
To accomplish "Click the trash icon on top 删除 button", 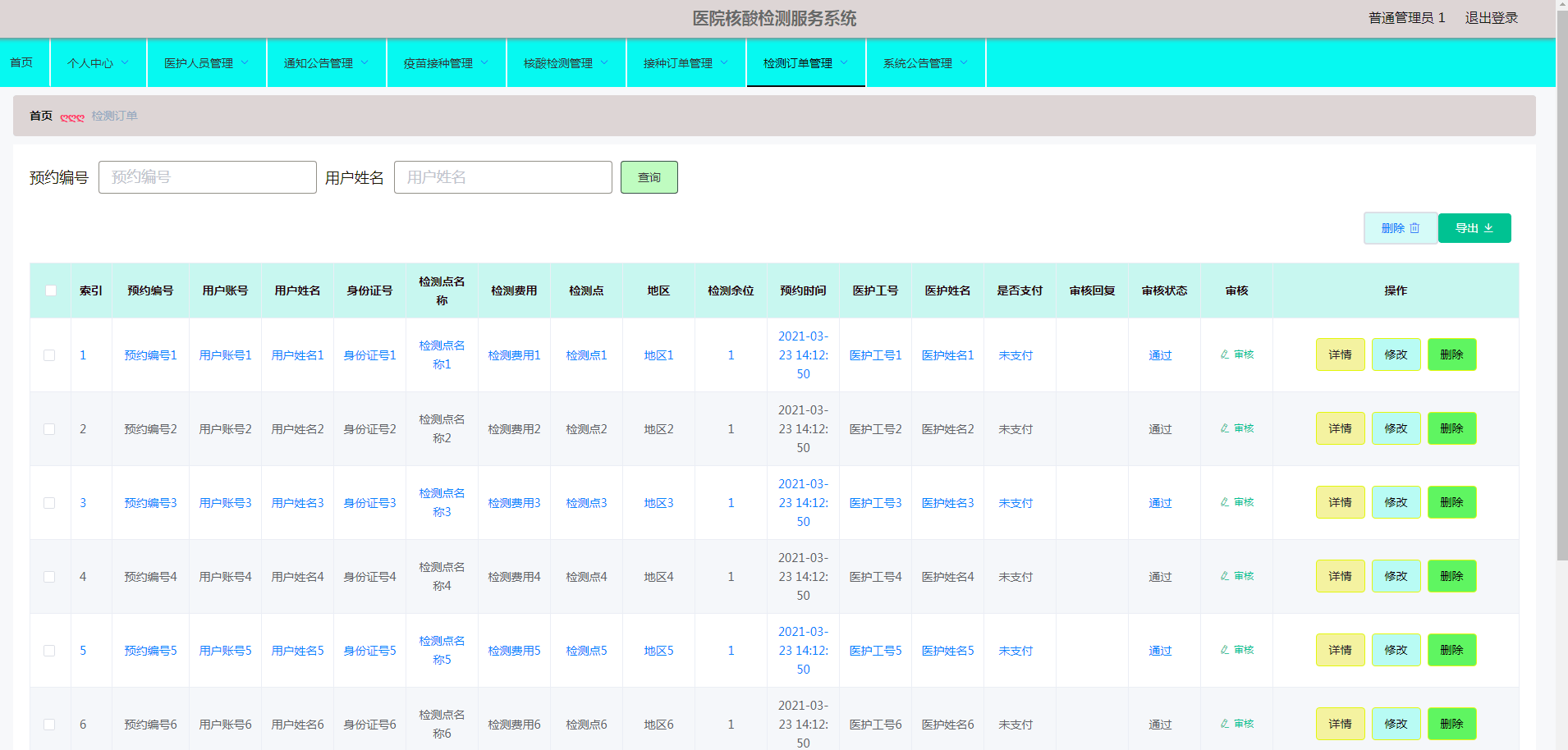I will [x=1414, y=228].
